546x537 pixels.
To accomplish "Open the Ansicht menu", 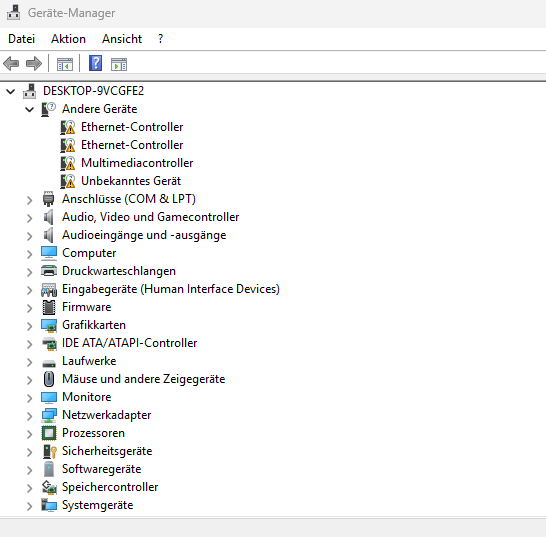I will click(x=122, y=39).
